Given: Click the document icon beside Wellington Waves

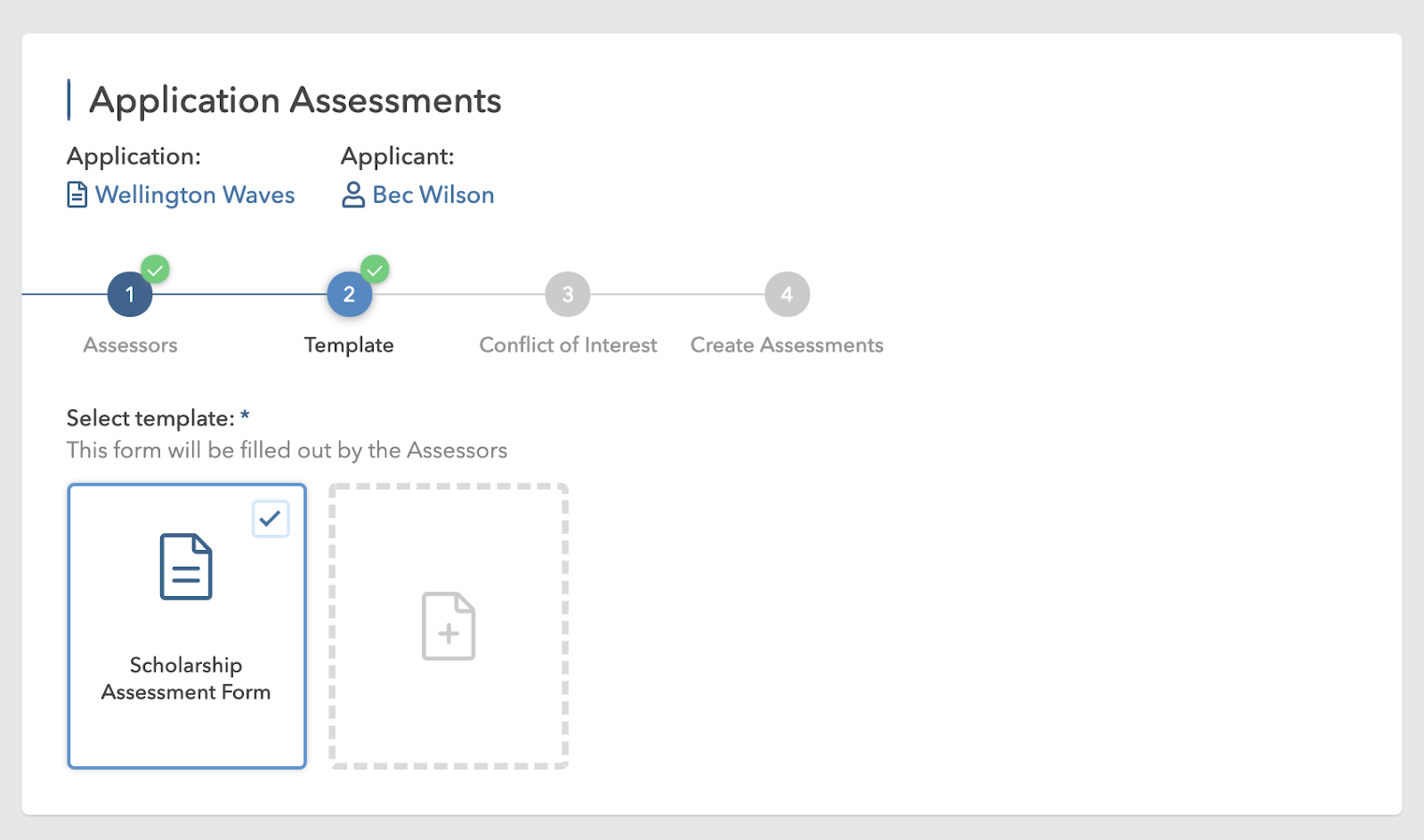Looking at the screenshot, I should [x=77, y=195].
